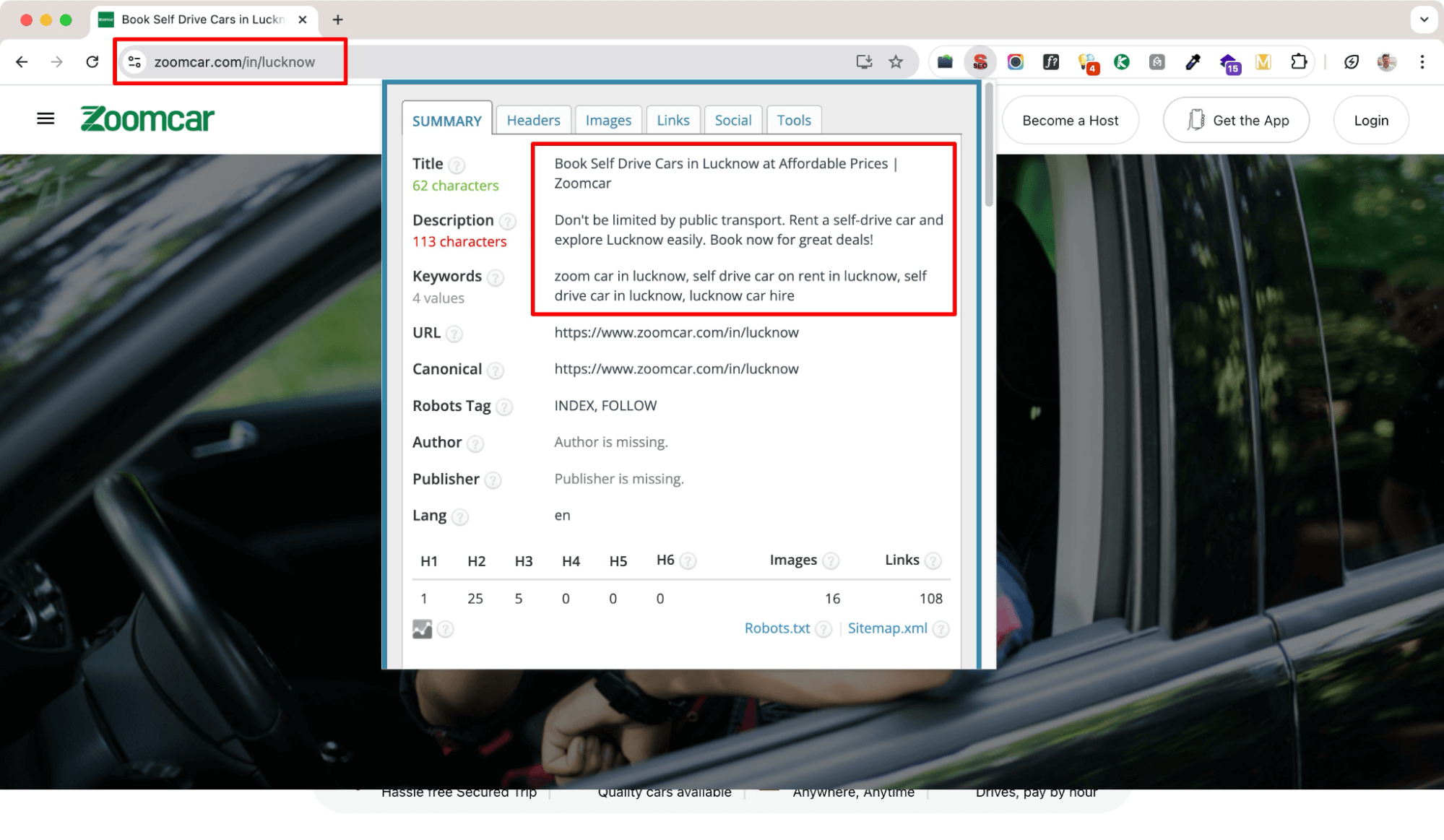Image resolution: width=1444 pixels, height=840 pixels.
Task: Click the SEO popup vertical scrollbar
Action: pyautogui.click(x=988, y=143)
